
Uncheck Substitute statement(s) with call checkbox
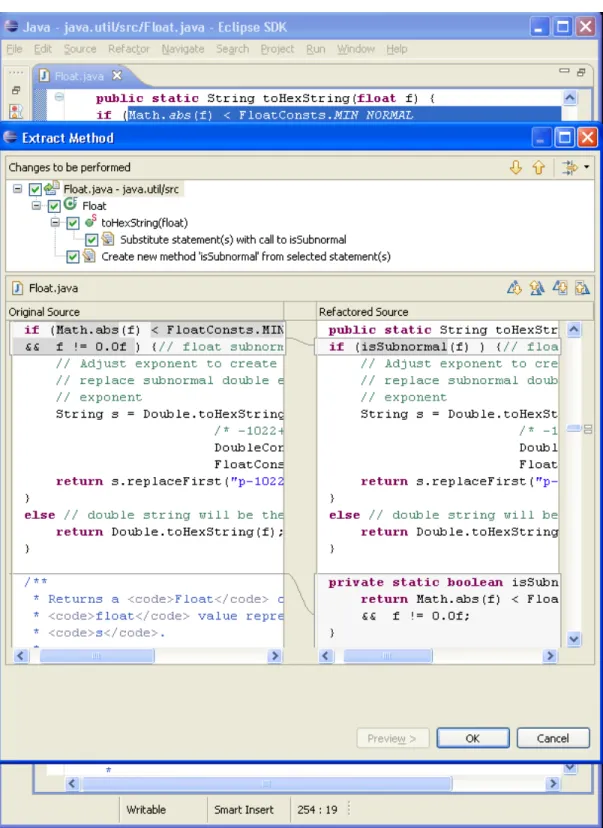[x=92, y=240]
